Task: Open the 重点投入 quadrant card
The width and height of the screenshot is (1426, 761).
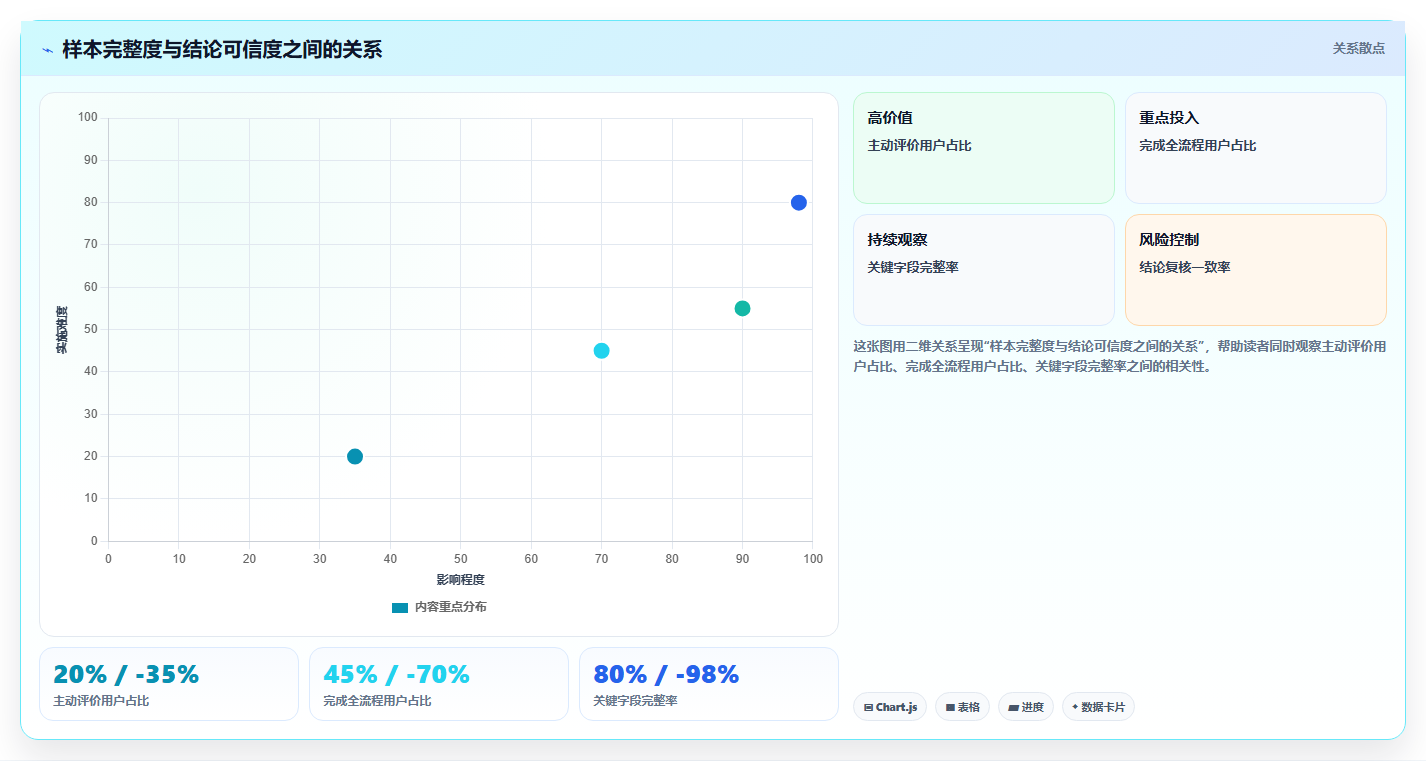Action: click(1256, 148)
